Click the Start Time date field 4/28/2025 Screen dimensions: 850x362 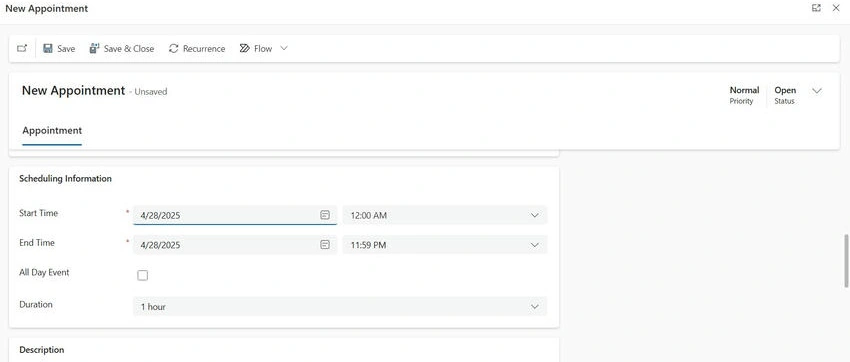(x=235, y=215)
